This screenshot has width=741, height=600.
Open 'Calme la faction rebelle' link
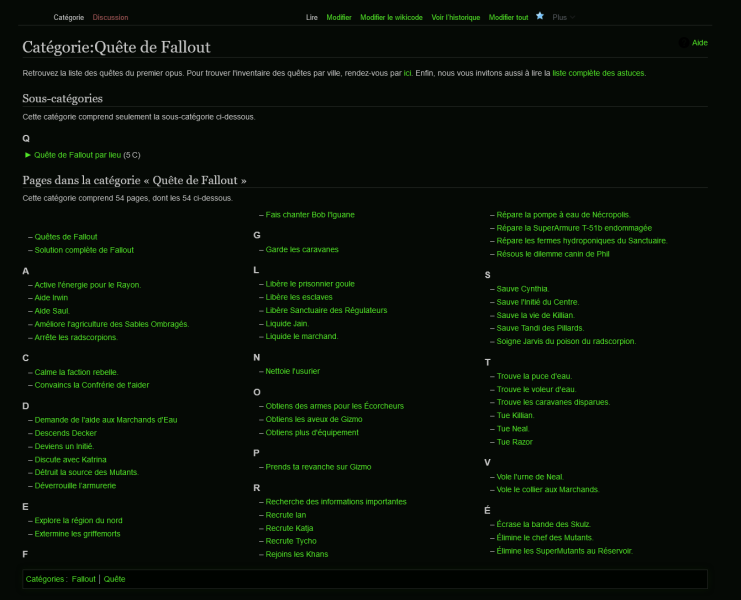click(x=76, y=372)
